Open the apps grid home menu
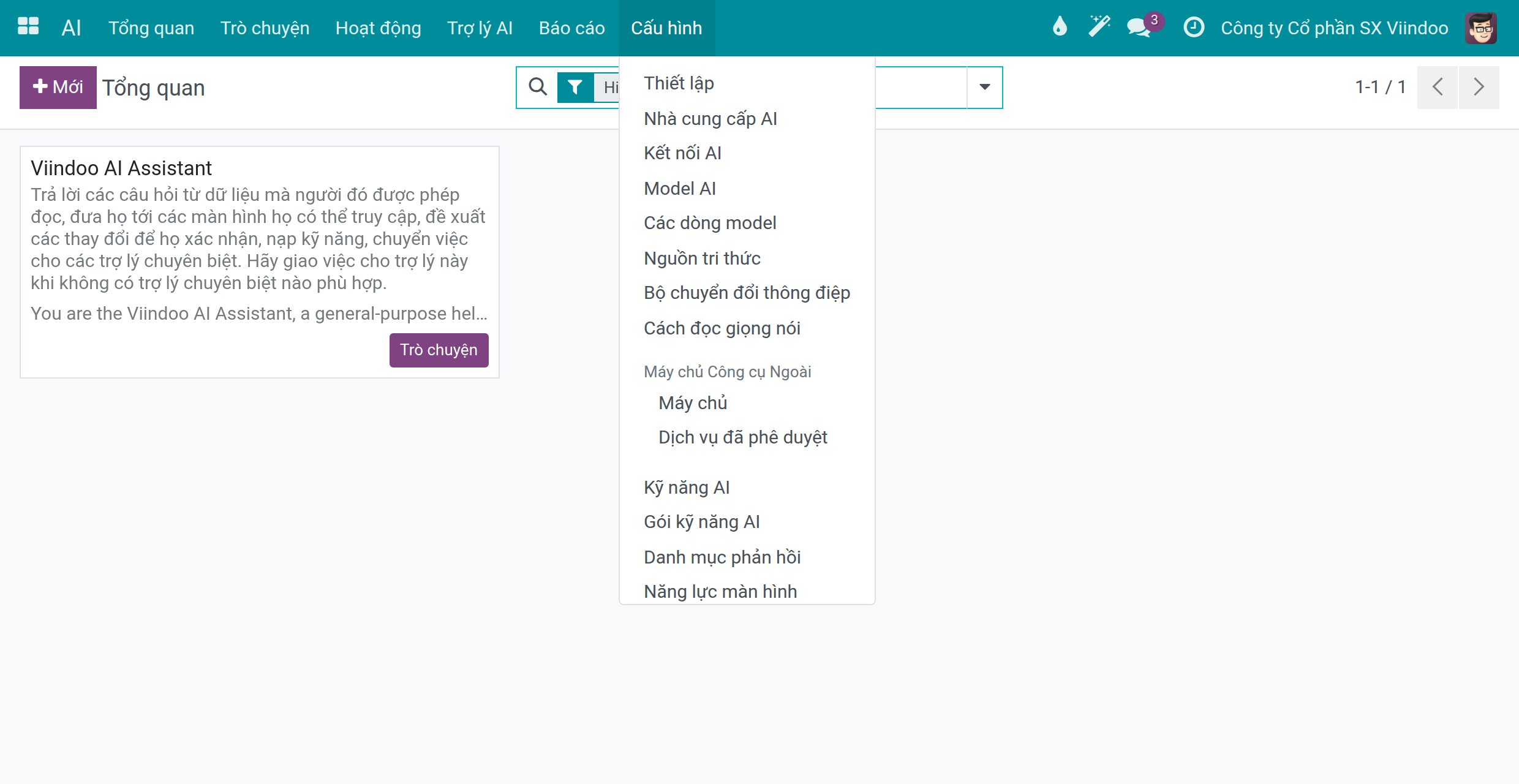The image size is (1519, 784). (28, 28)
